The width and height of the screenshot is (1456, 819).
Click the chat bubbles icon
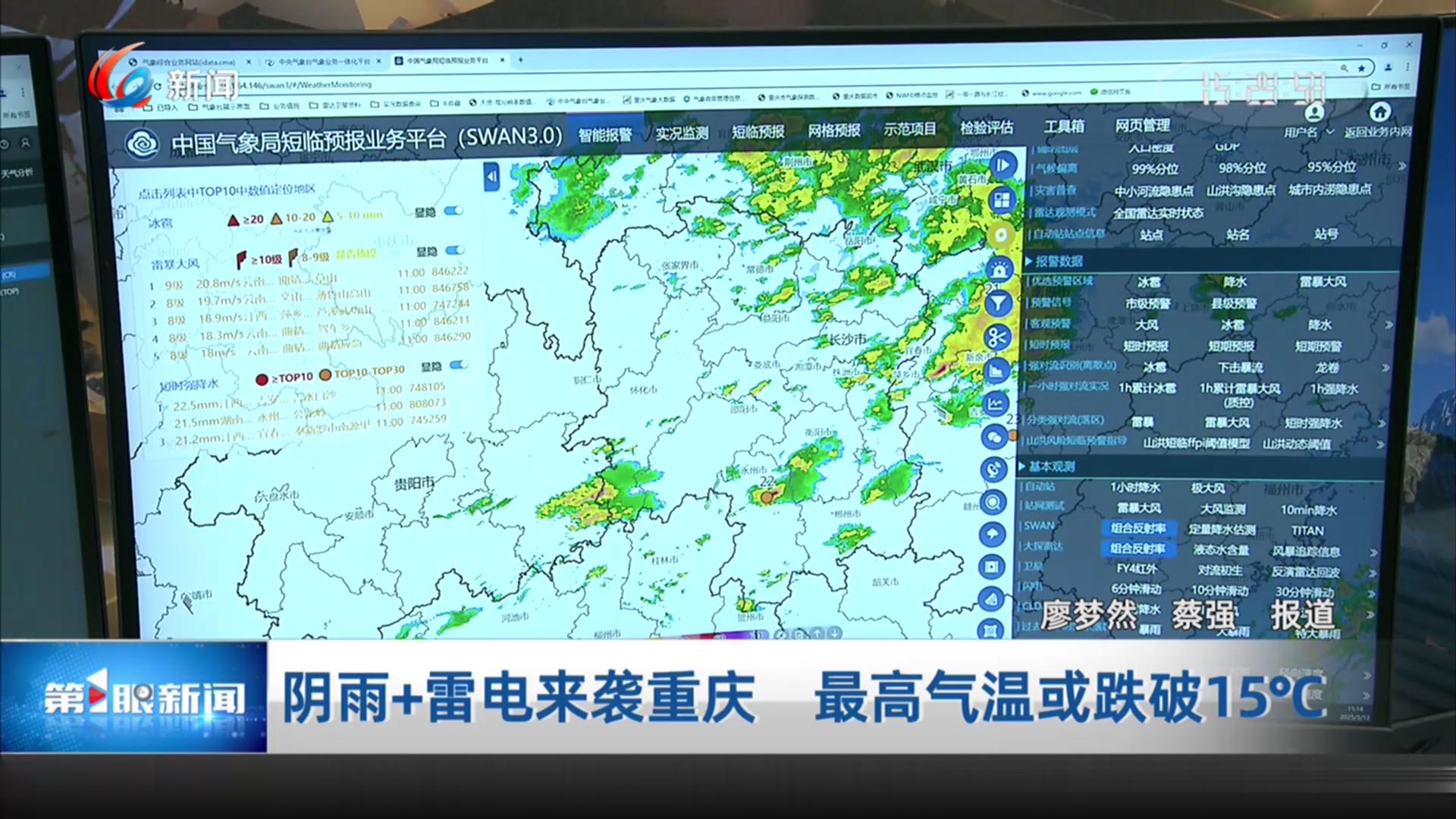[994, 437]
